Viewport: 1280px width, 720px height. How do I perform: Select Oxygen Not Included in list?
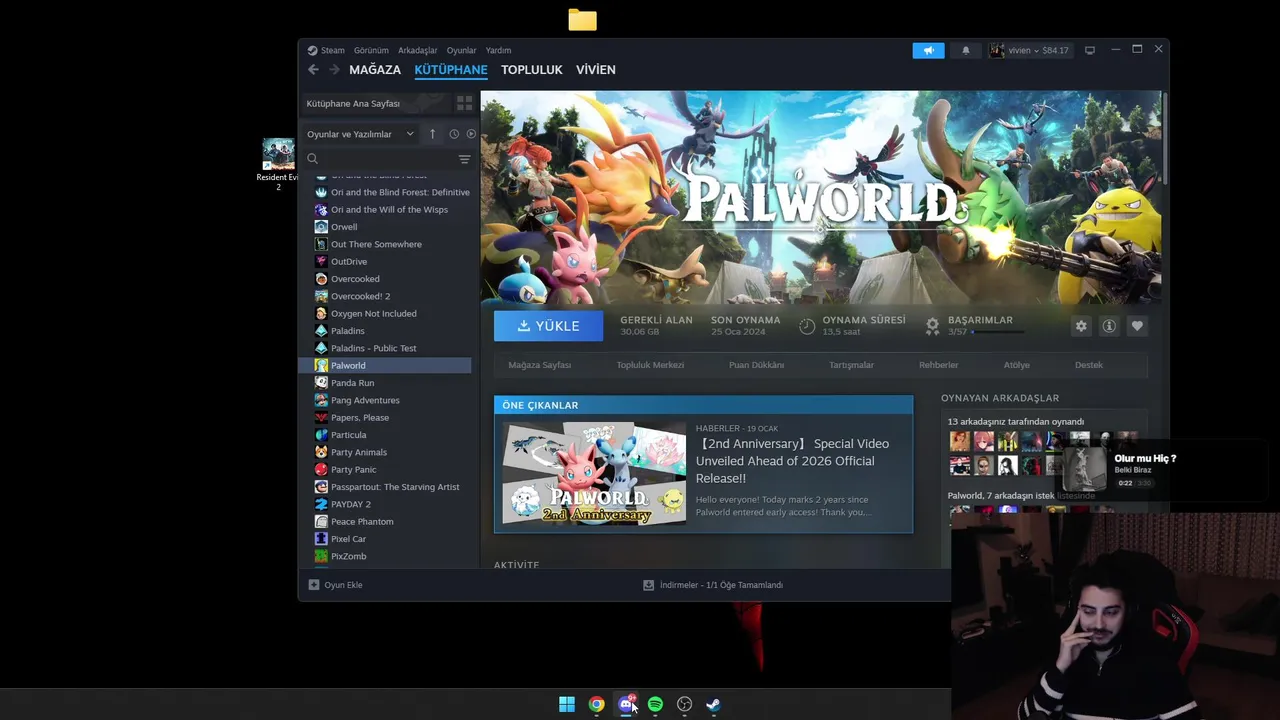(x=373, y=313)
